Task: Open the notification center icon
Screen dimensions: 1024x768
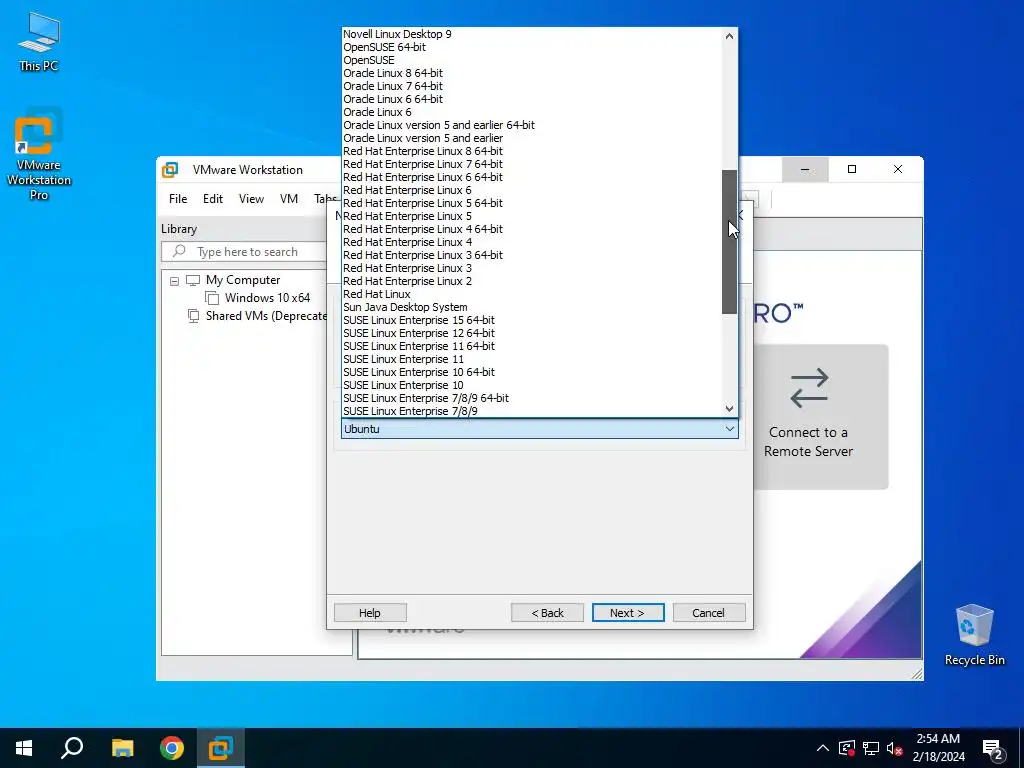Action: click(993, 749)
